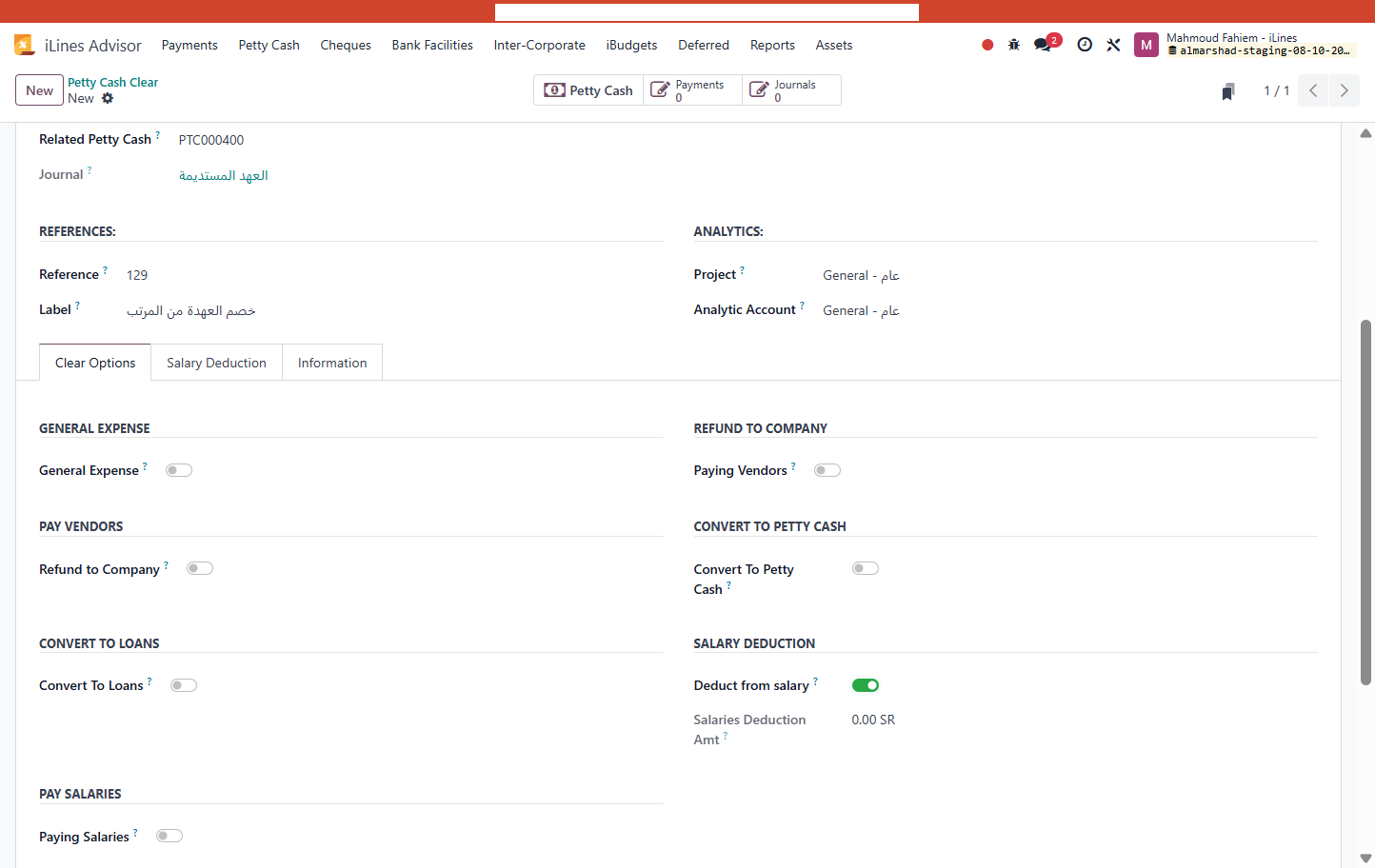1375x868 pixels.
Task: Click the red recording indicator icon
Action: click(x=987, y=45)
